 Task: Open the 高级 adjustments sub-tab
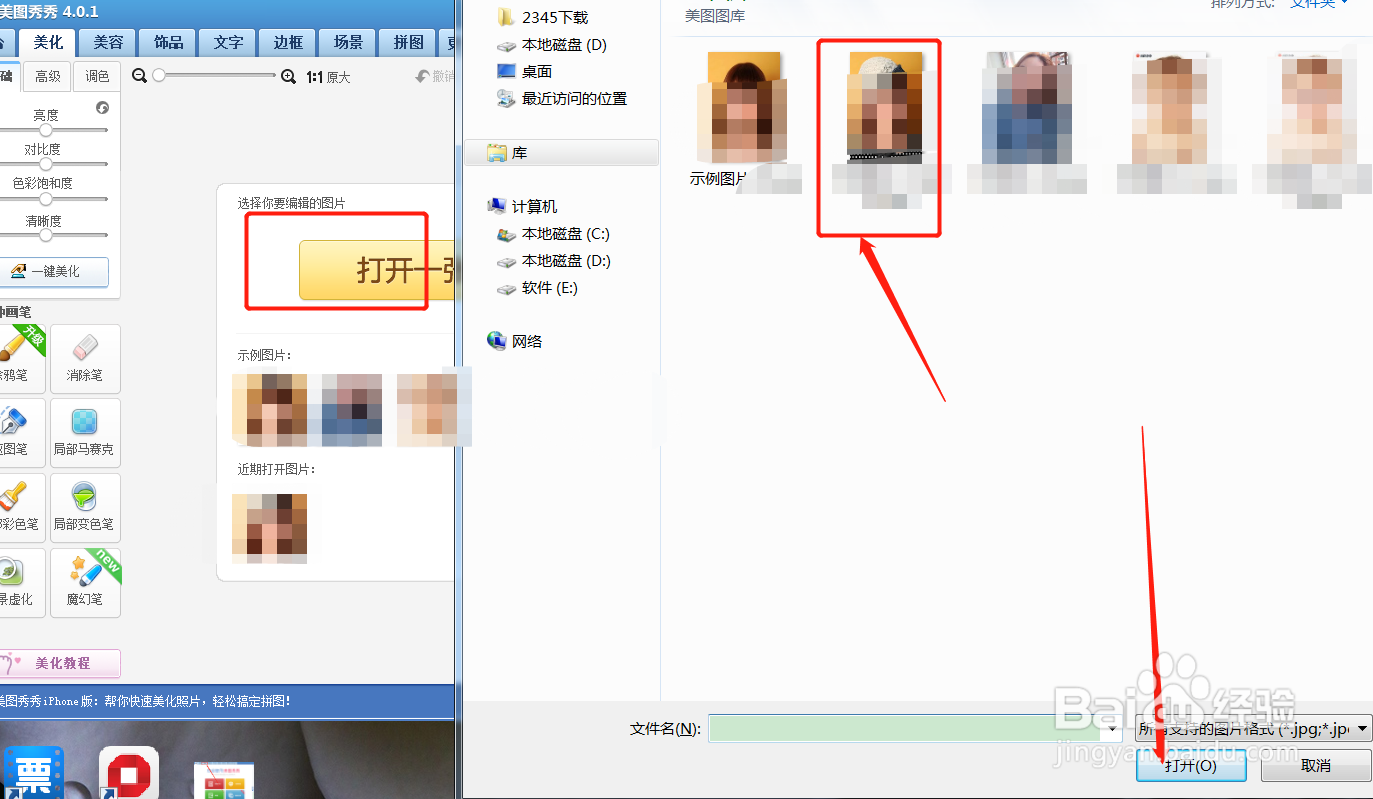coord(48,77)
